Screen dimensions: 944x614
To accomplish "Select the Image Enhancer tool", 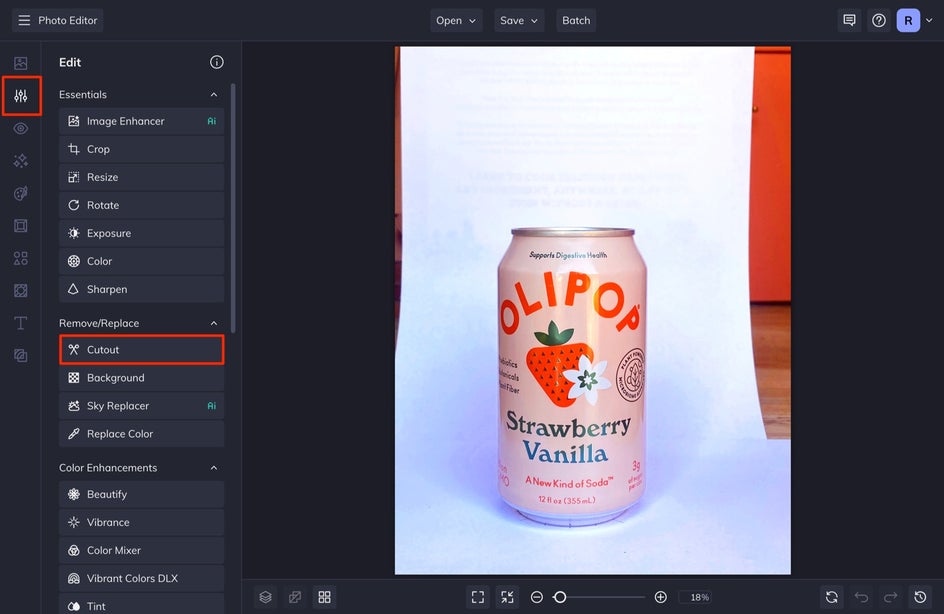I will click(141, 121).
